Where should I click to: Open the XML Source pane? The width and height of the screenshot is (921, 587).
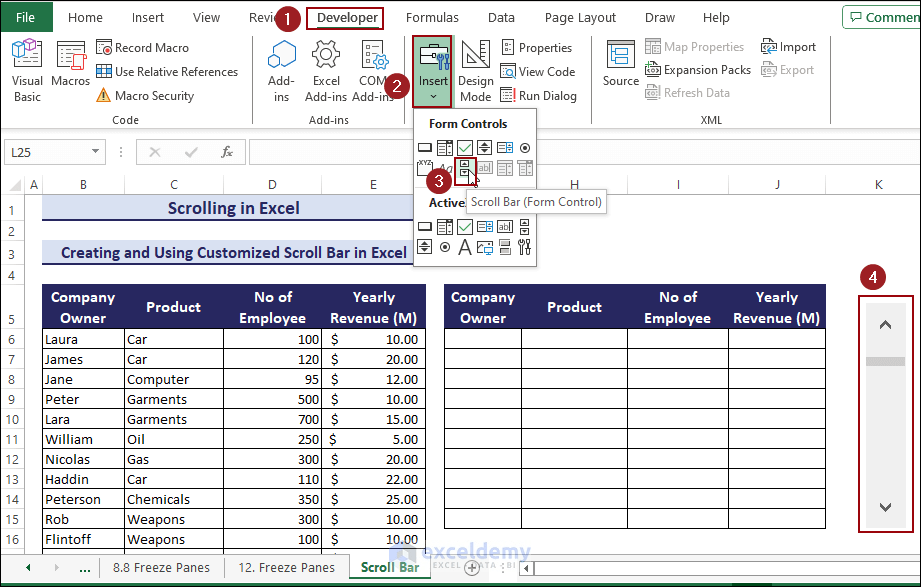click(x=620, y=62)
